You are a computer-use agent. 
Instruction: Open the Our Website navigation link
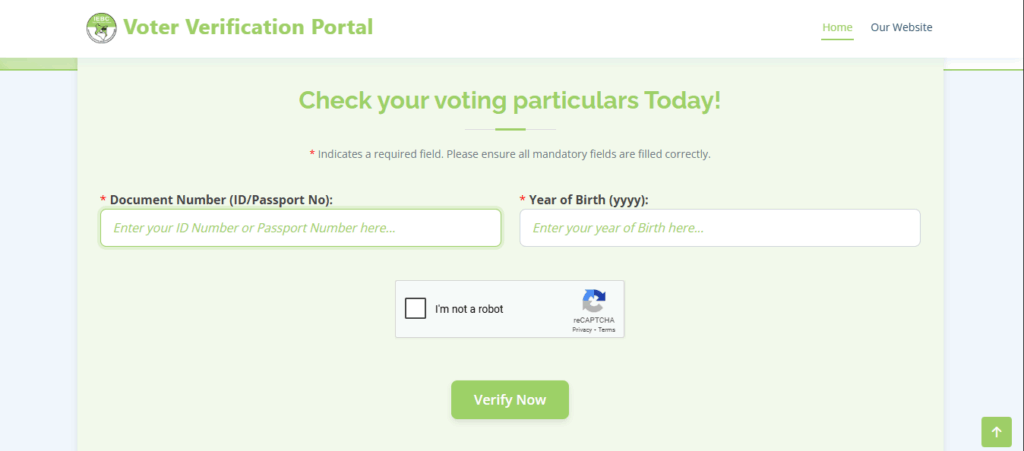(x=901, y=27)
